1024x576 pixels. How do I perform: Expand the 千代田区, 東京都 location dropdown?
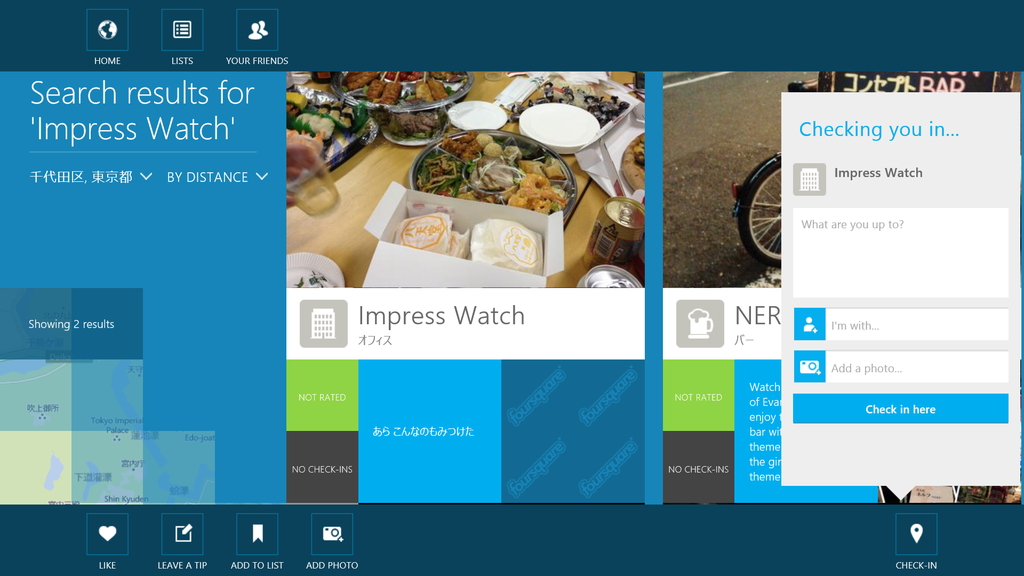[91, 177]
